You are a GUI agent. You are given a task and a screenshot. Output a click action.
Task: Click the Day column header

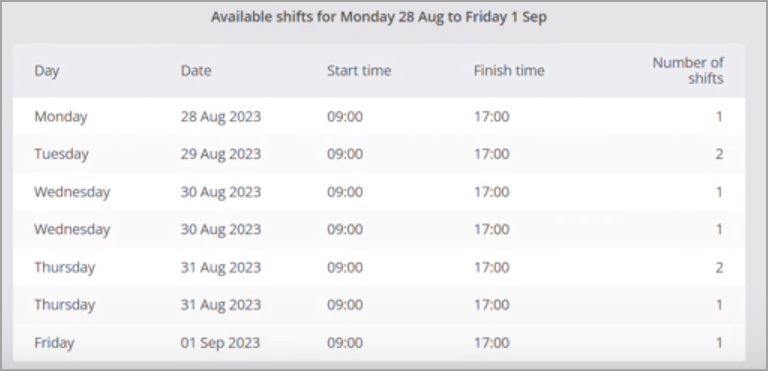(47, 71)
